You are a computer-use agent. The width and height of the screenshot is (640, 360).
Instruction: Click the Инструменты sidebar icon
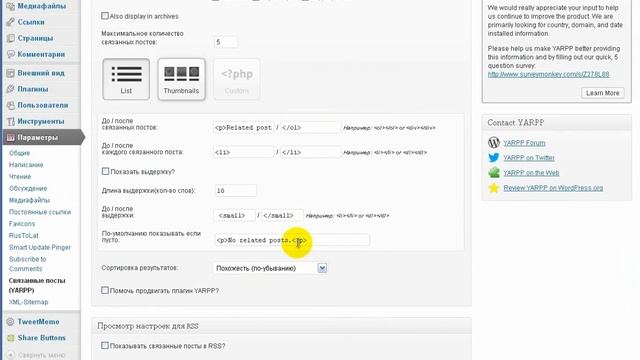(x=11, y=121)
